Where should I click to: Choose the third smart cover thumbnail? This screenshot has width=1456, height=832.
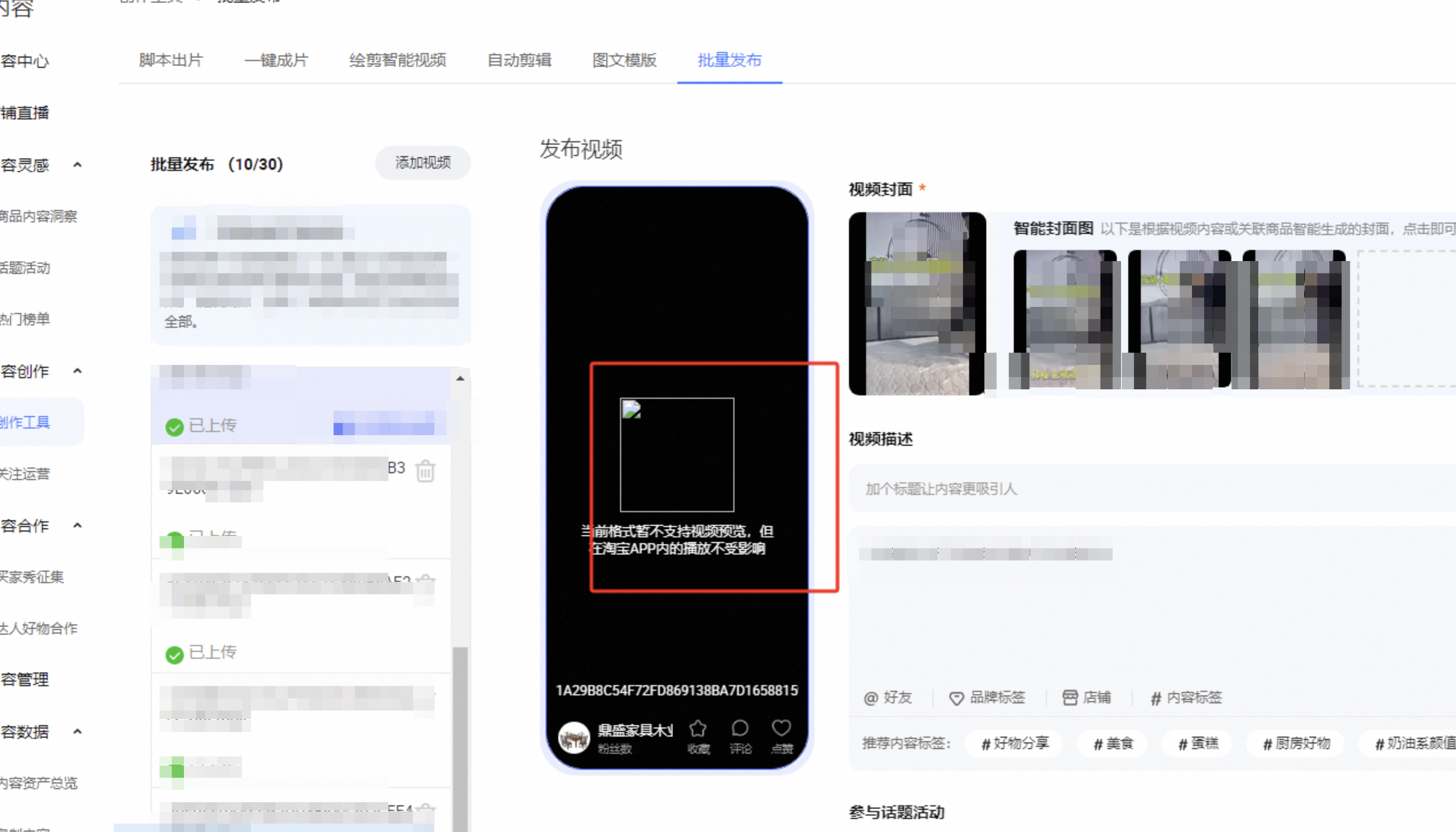[1294, 319]
